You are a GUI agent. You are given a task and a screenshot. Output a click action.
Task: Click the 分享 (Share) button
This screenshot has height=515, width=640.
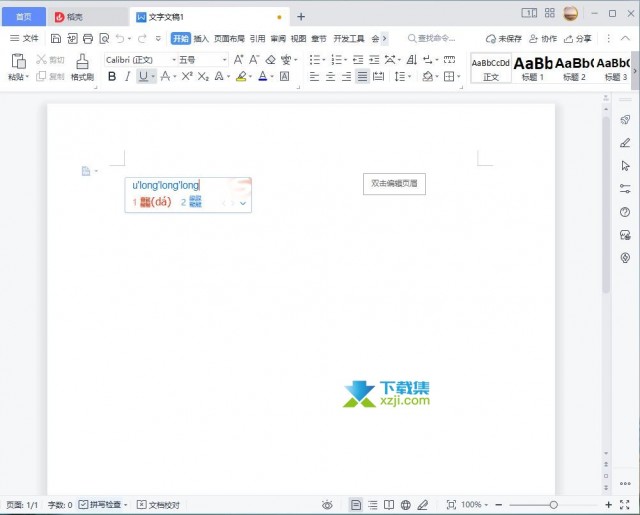(x=578, y=39)
